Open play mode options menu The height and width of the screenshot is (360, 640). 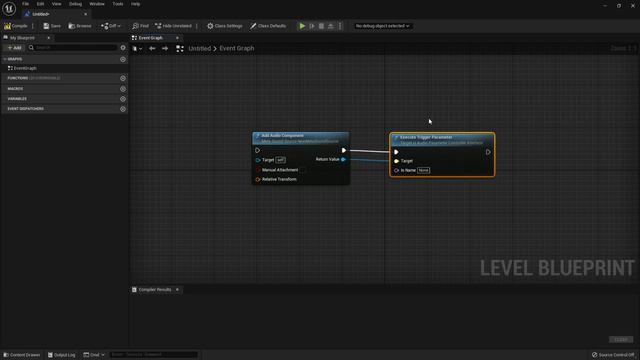click(340, 26)
